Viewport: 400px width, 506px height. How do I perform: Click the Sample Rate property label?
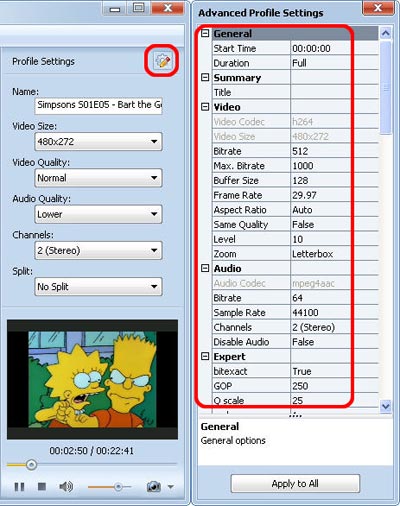[x=240, y=312]
